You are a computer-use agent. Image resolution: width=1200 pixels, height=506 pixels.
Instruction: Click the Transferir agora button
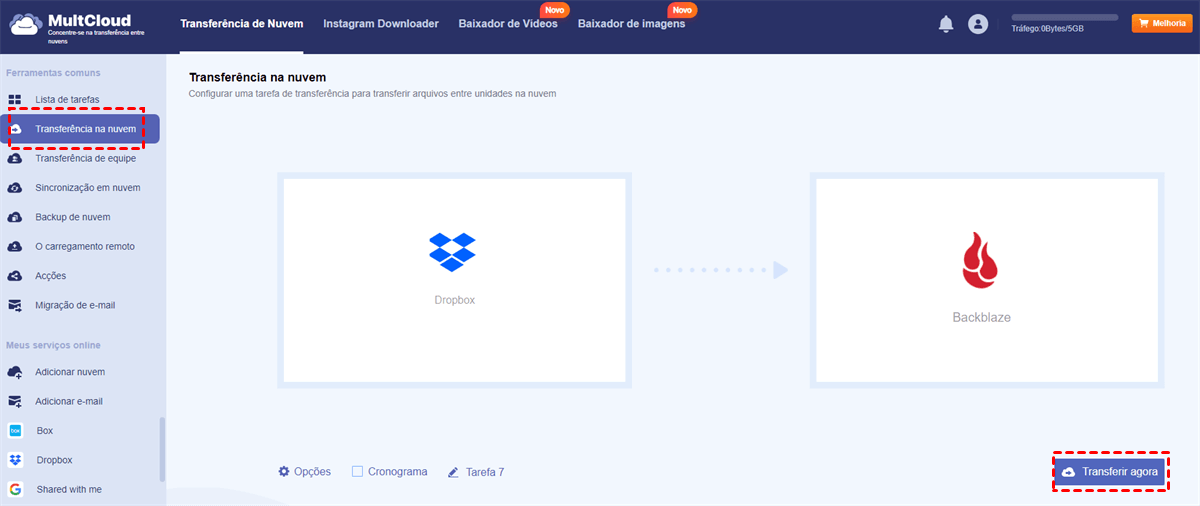tap(1110, 472)
